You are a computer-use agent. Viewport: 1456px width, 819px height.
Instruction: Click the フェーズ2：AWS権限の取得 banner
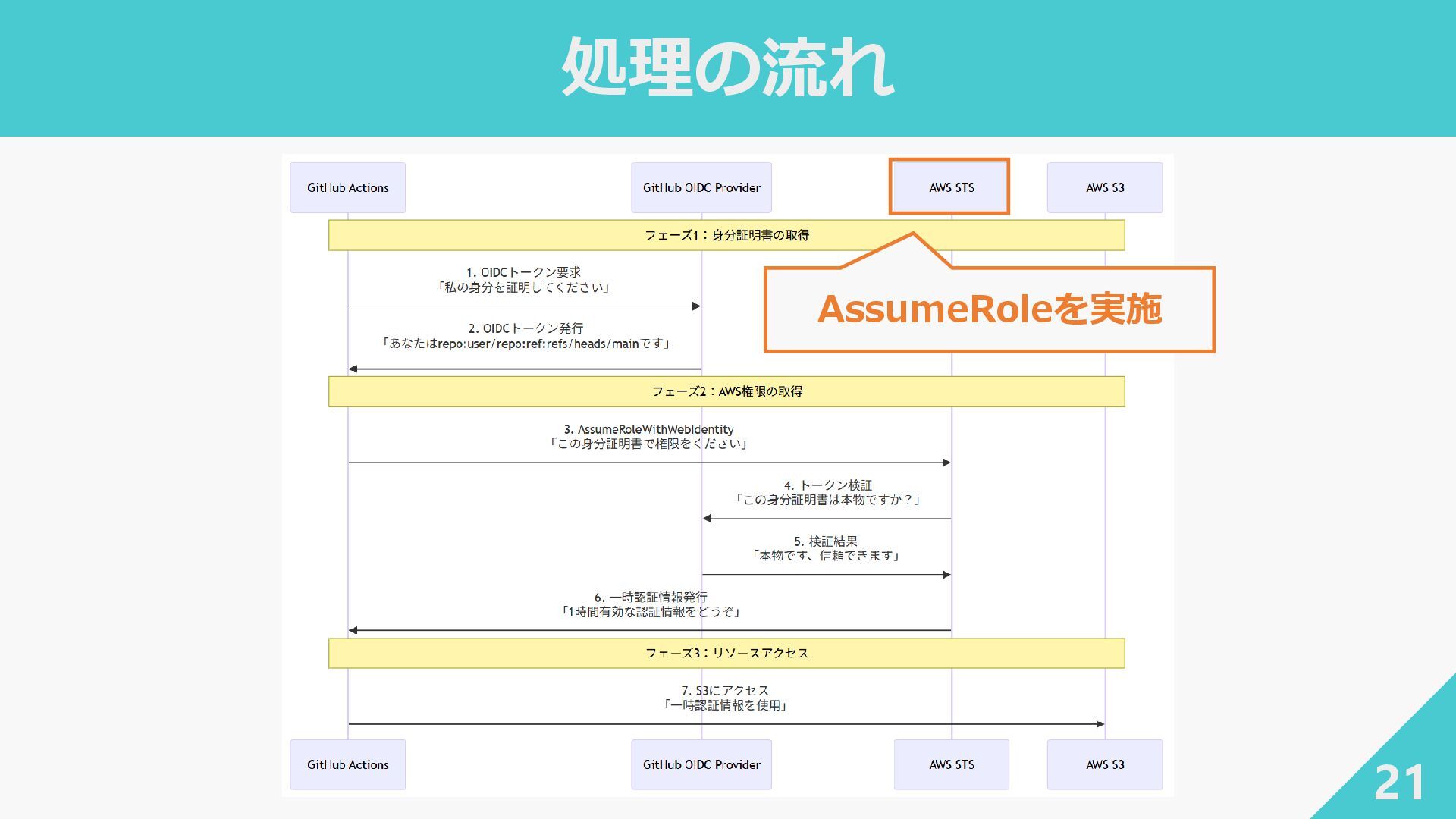pos(726,391)
